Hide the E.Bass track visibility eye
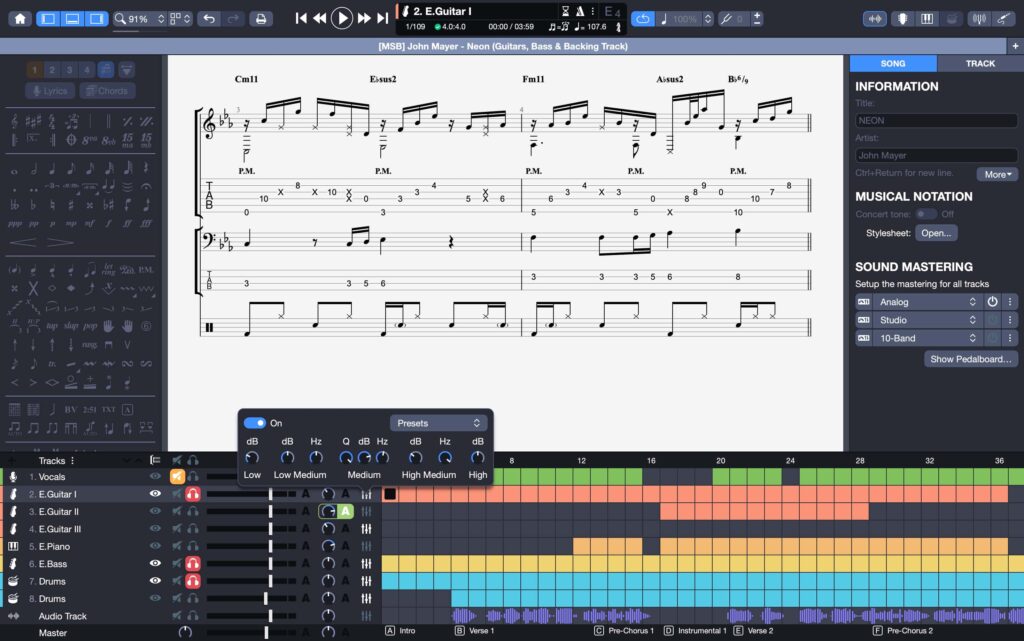The height and width of the screenshot is (641, 1024). click(x=155, y=563)
